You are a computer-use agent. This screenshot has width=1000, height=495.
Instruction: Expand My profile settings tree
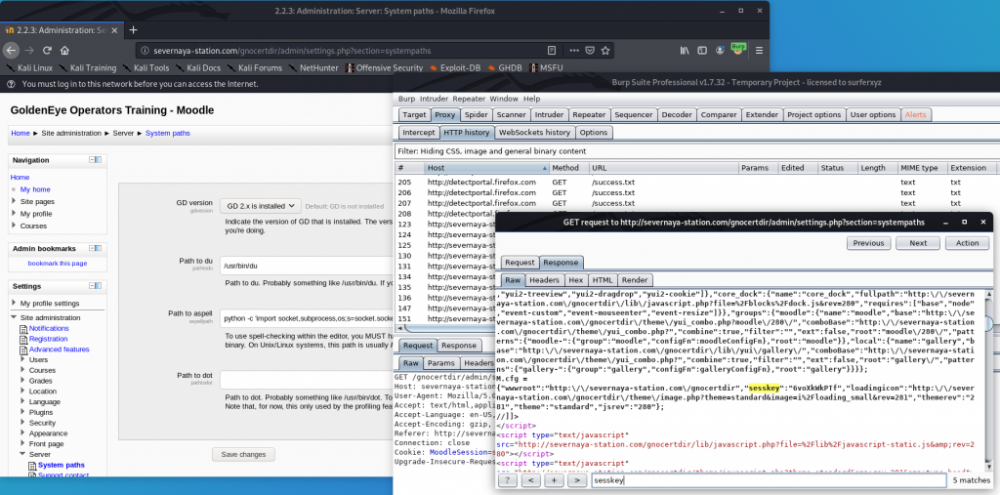click(14, 303)
